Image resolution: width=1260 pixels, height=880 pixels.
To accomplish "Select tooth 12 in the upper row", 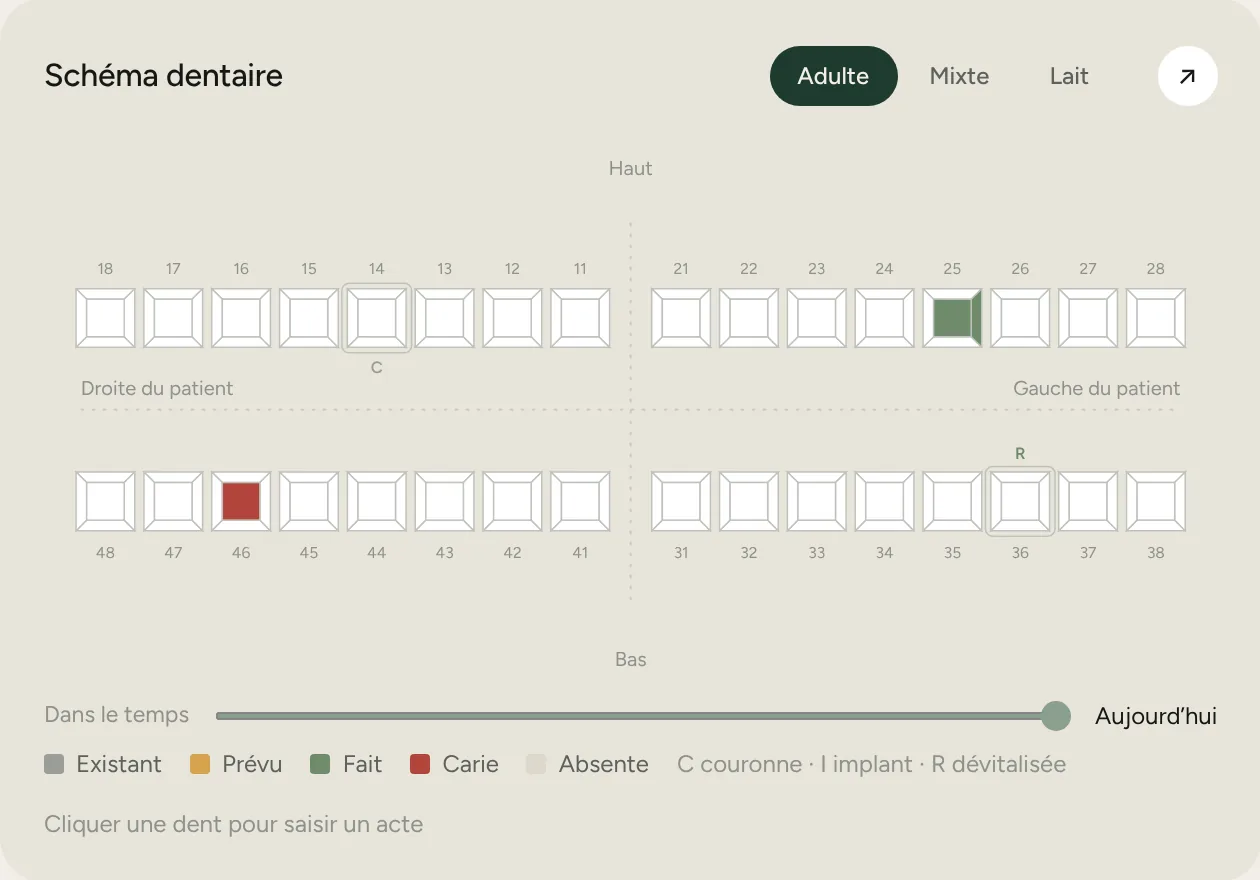I will click(512, 318).
